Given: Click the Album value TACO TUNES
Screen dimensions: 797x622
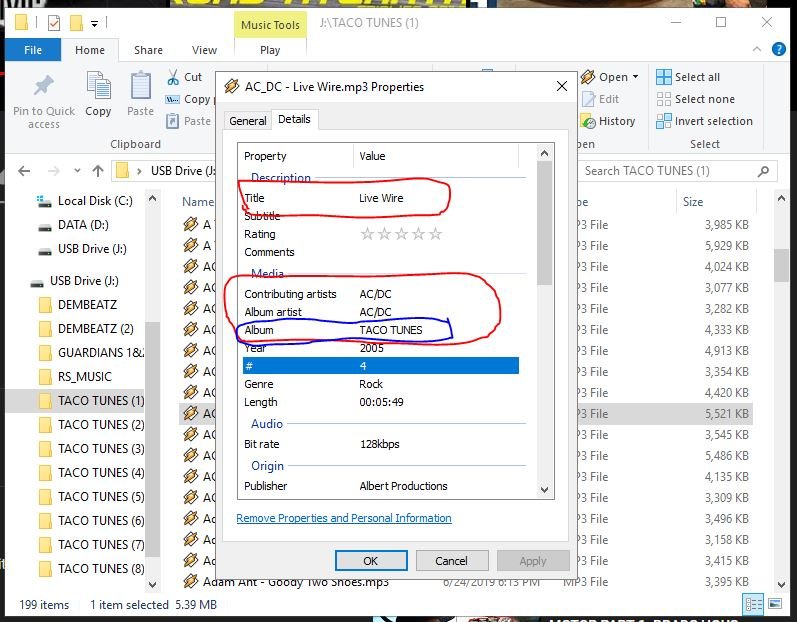Looking at the screenshot, I should 391,330.
